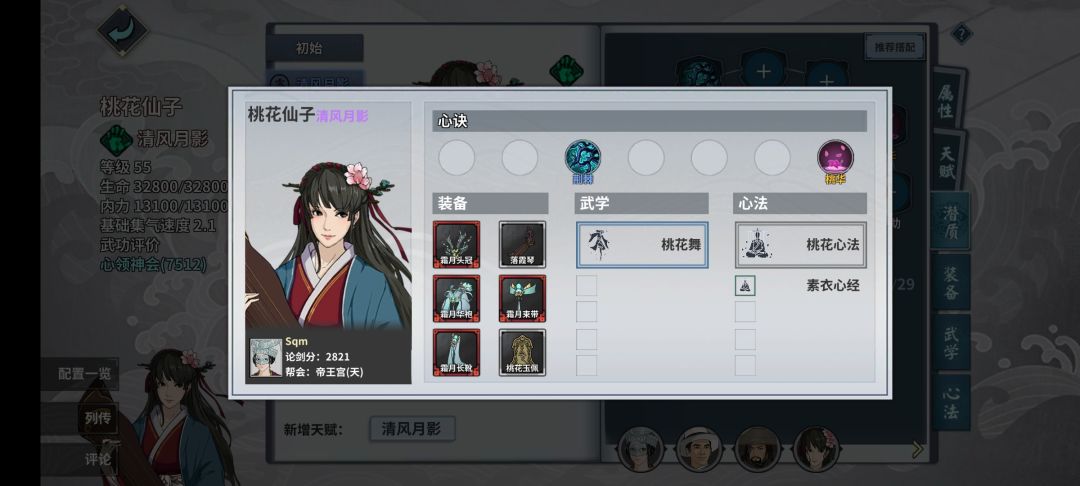The height and width of the screenshot is (486, 1080).
Task: Select the 桃花心法 inner skill entry
Action: pyautogui.click(x=800, y=244)
